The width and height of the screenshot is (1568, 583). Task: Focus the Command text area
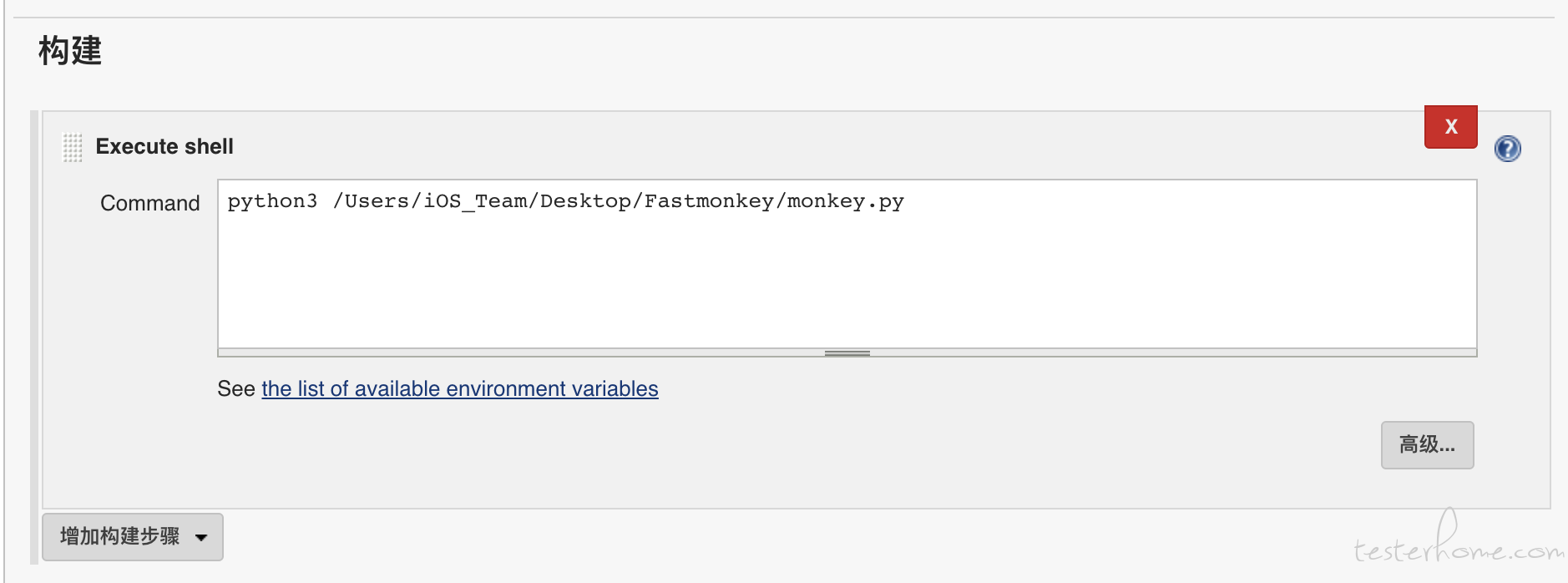tap(847, 264)
